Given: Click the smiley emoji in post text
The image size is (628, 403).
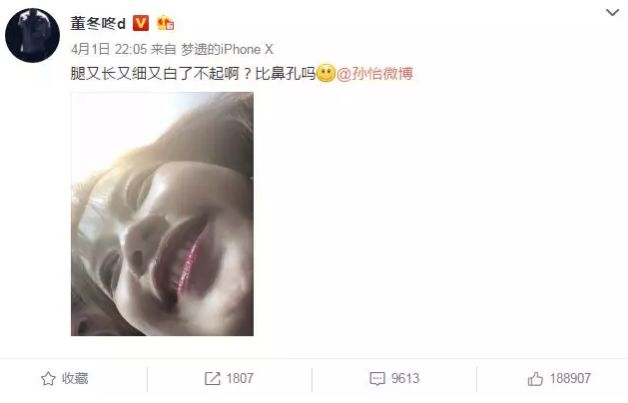Looking at the screenshot, I should [x=326, y=73].
